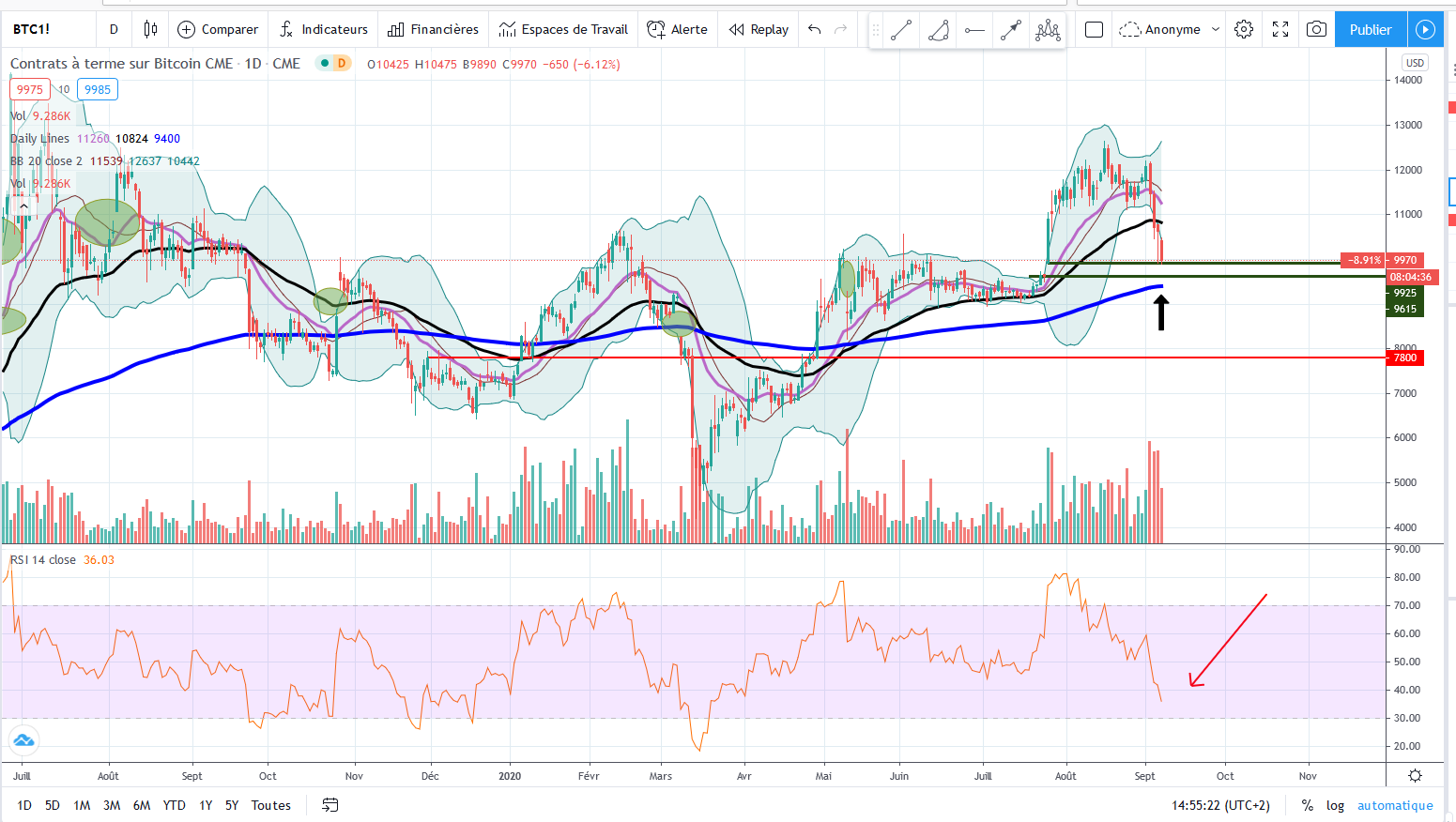
Task: Toggle the automatique scale mode
Action: pos(1395,805)
